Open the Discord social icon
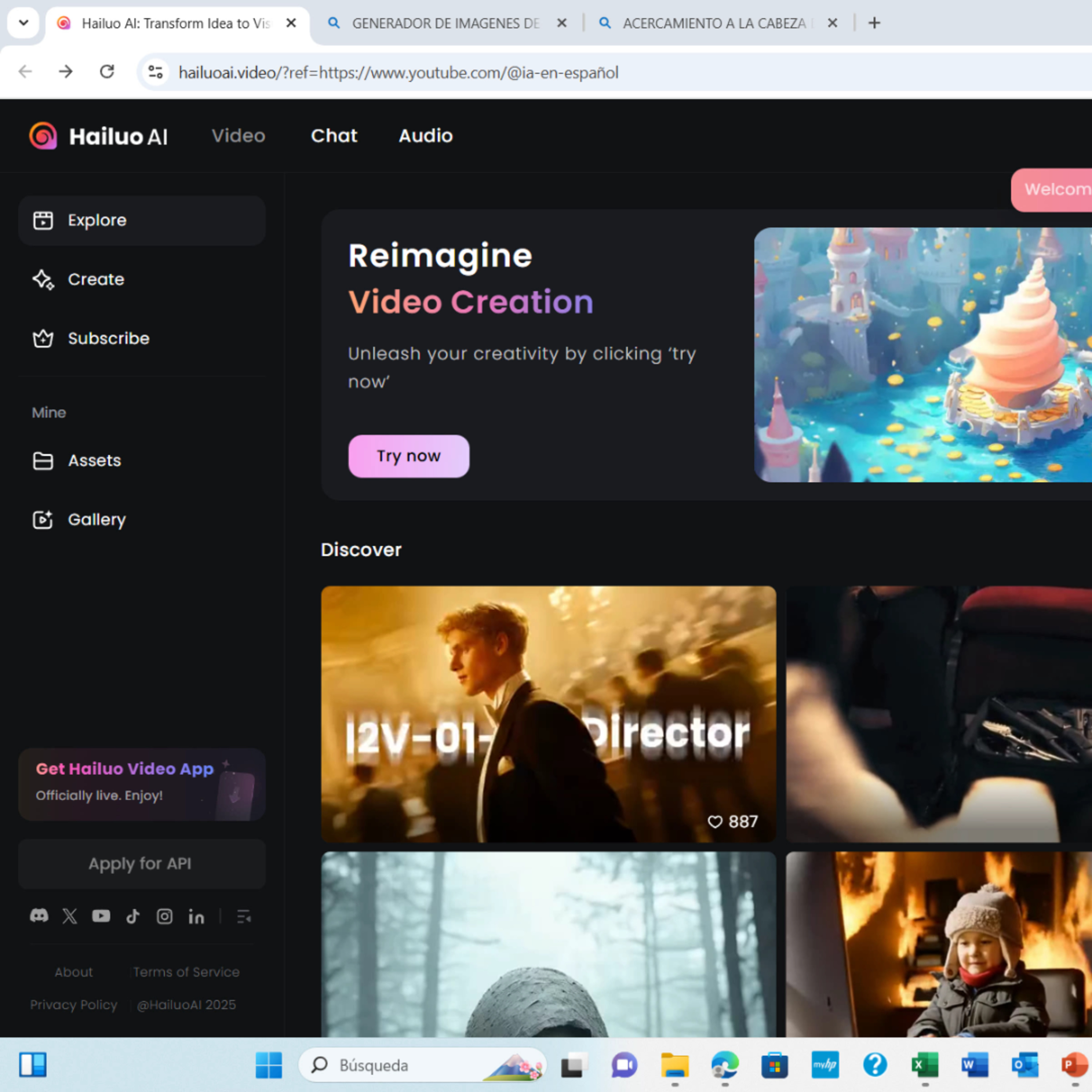 (x=39, y=916)
